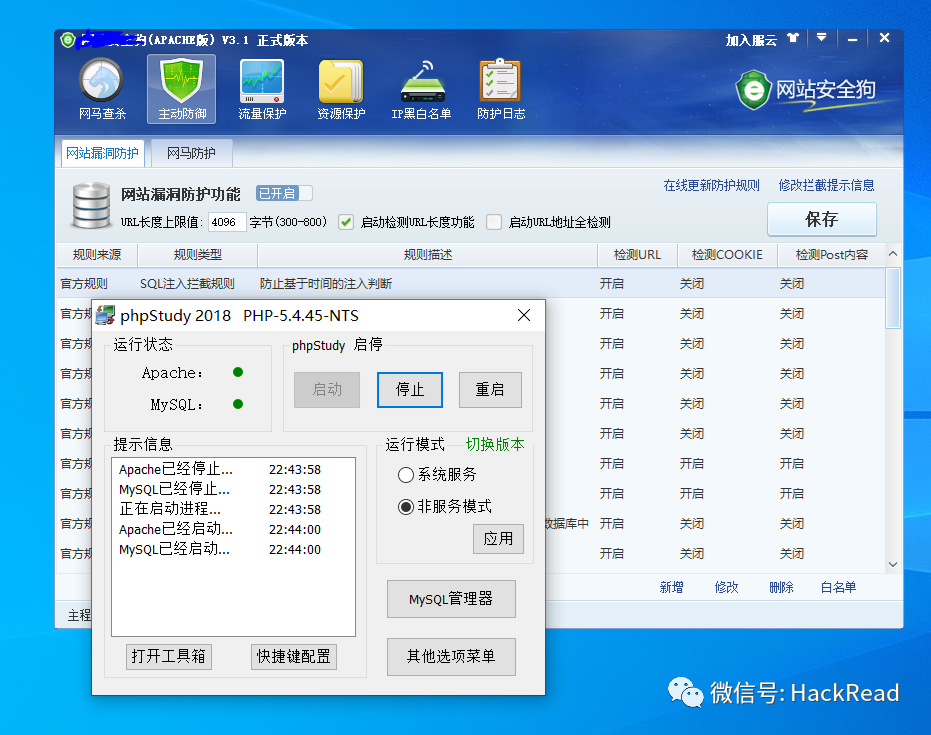Image resolution: width=931 pixels, height=735 pixels.
Task: Open the 资源保护 resource protection icon
Action: pos(341,89)
